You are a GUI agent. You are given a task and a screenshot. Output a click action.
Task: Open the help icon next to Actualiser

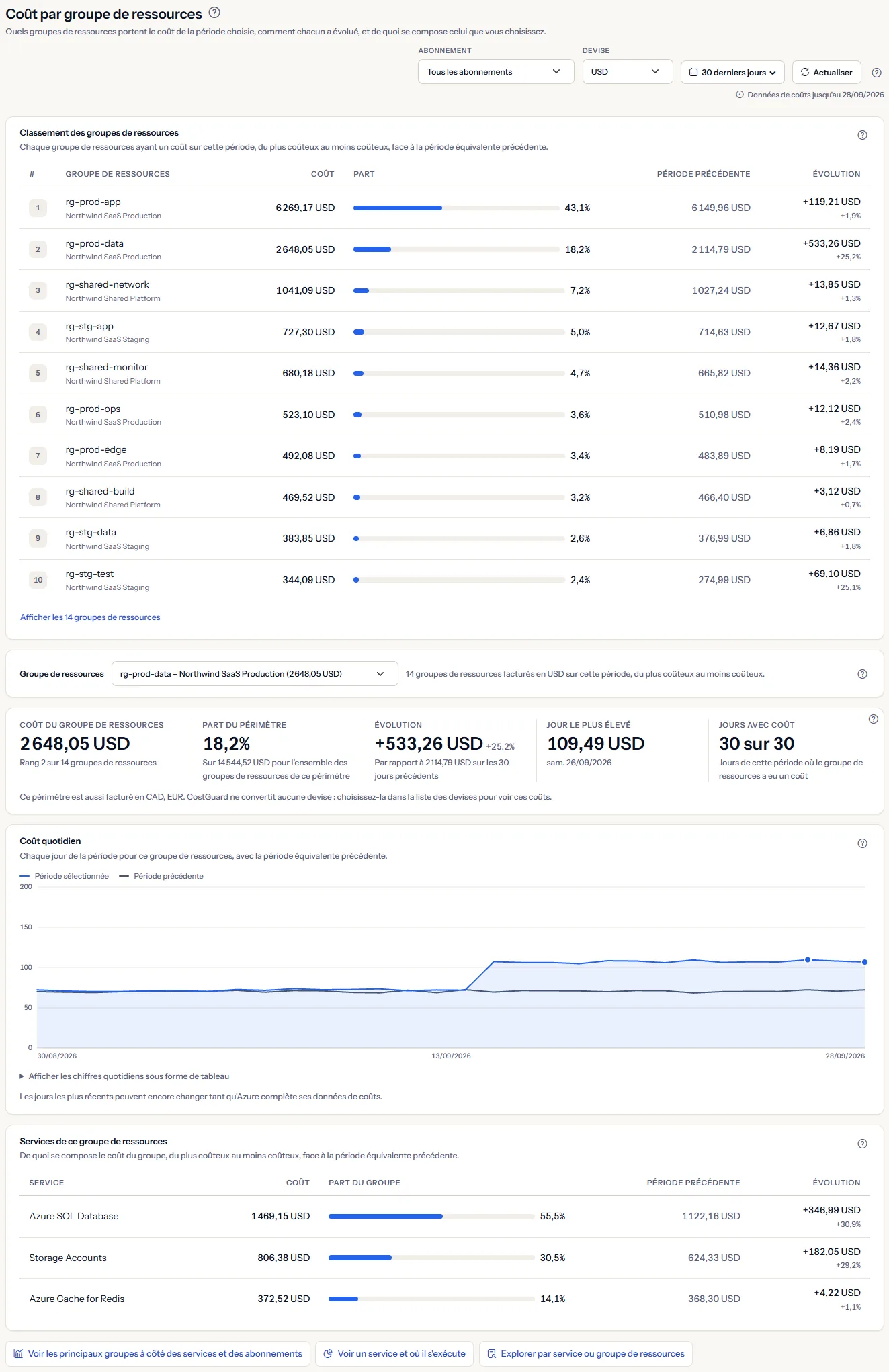876,73
